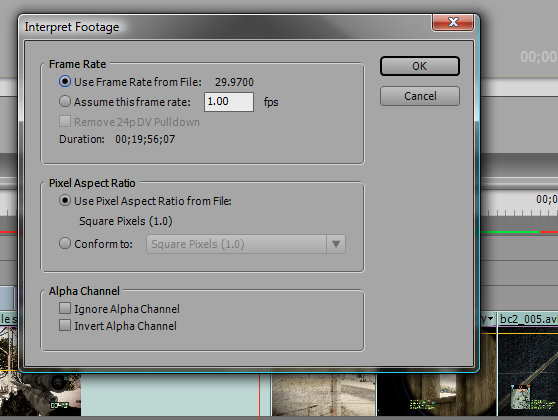Select Assume this frame rate option

tap(65, 101)
